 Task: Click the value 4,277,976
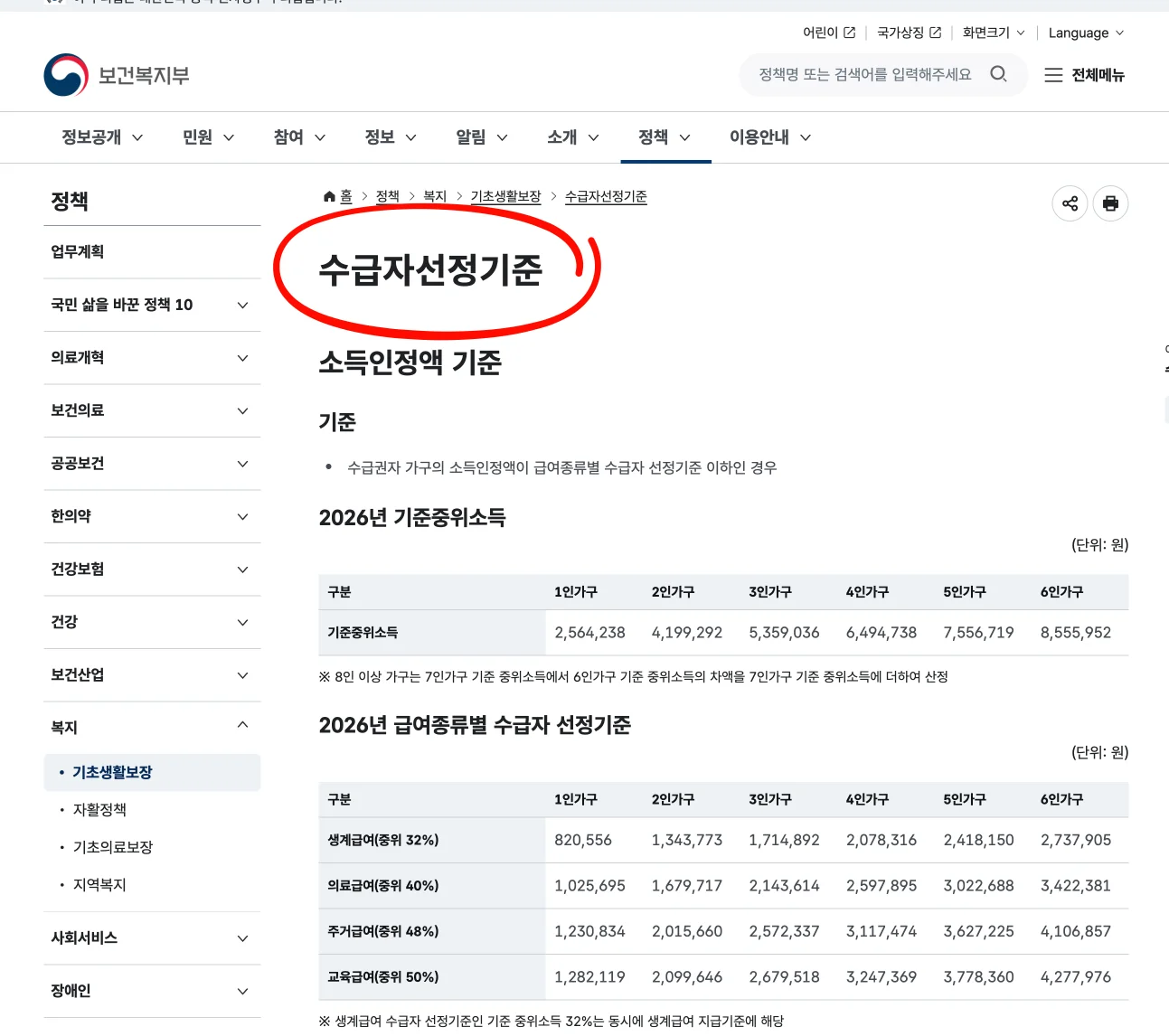(1076, 977)
